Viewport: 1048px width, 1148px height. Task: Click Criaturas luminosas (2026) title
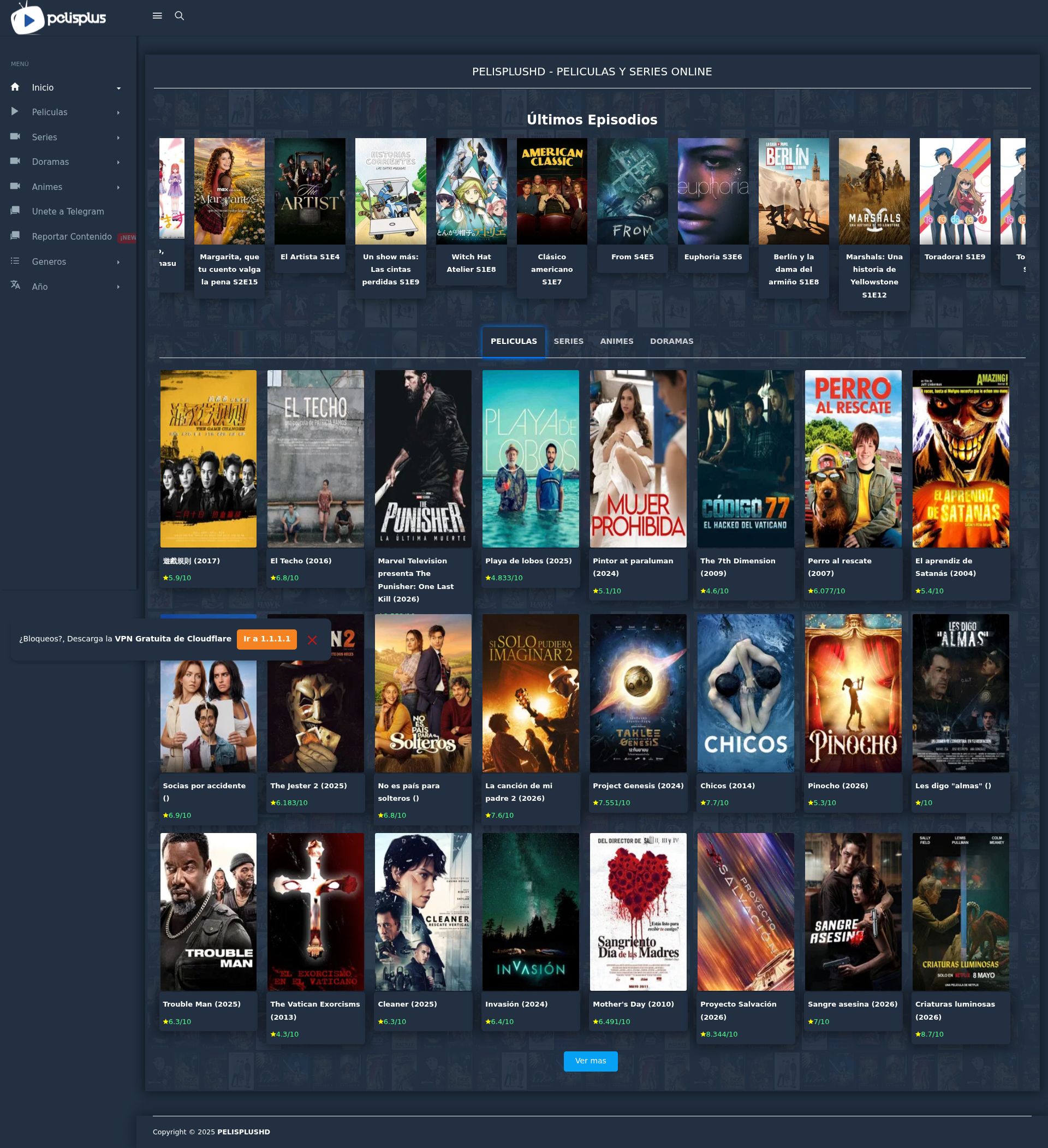tap(955, 1011)
